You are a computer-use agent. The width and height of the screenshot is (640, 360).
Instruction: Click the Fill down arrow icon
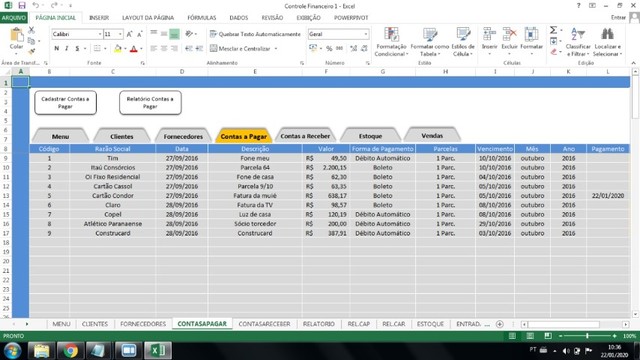(x=553, y=41)
